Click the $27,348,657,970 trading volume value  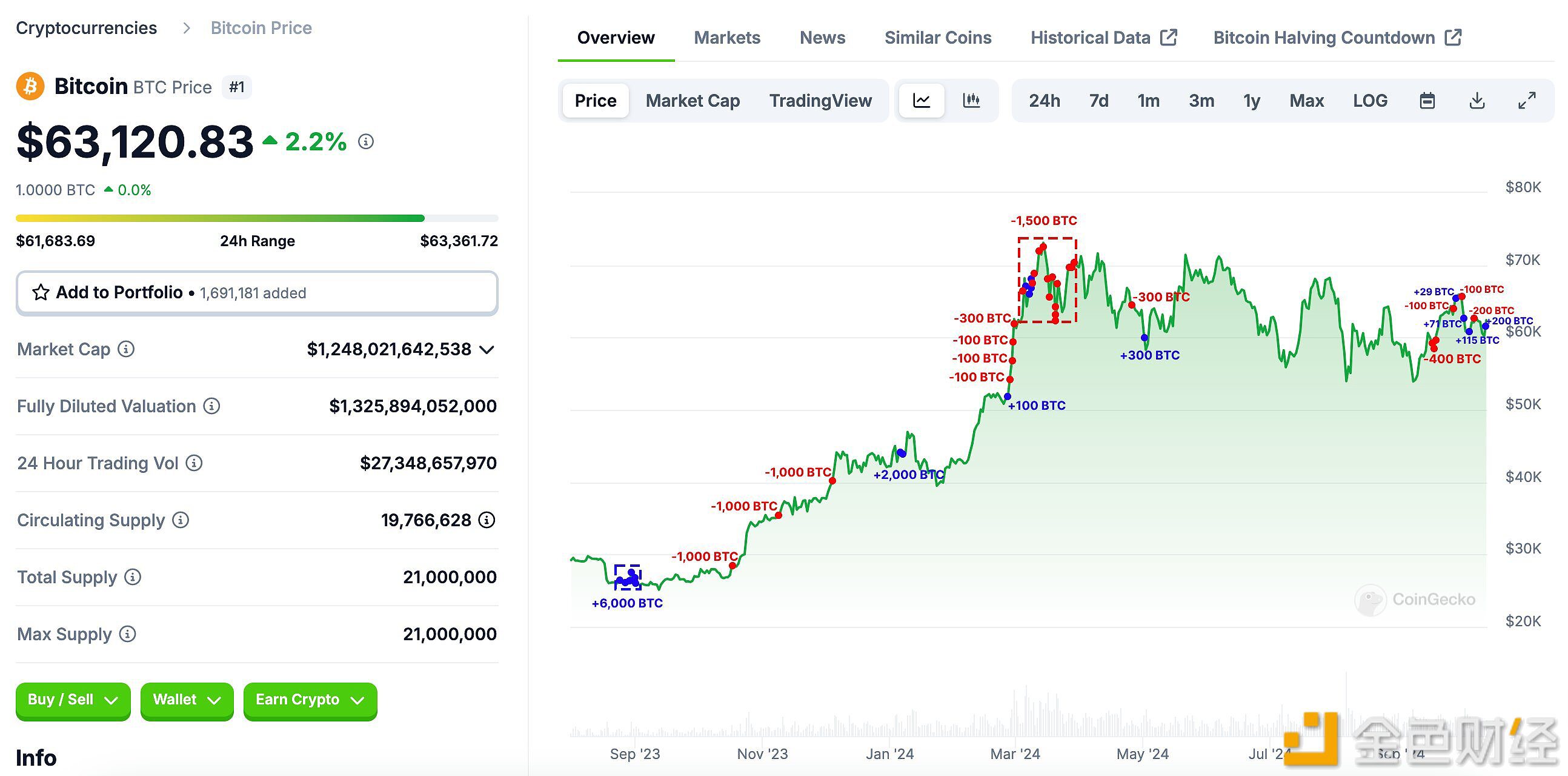(428, 464)
